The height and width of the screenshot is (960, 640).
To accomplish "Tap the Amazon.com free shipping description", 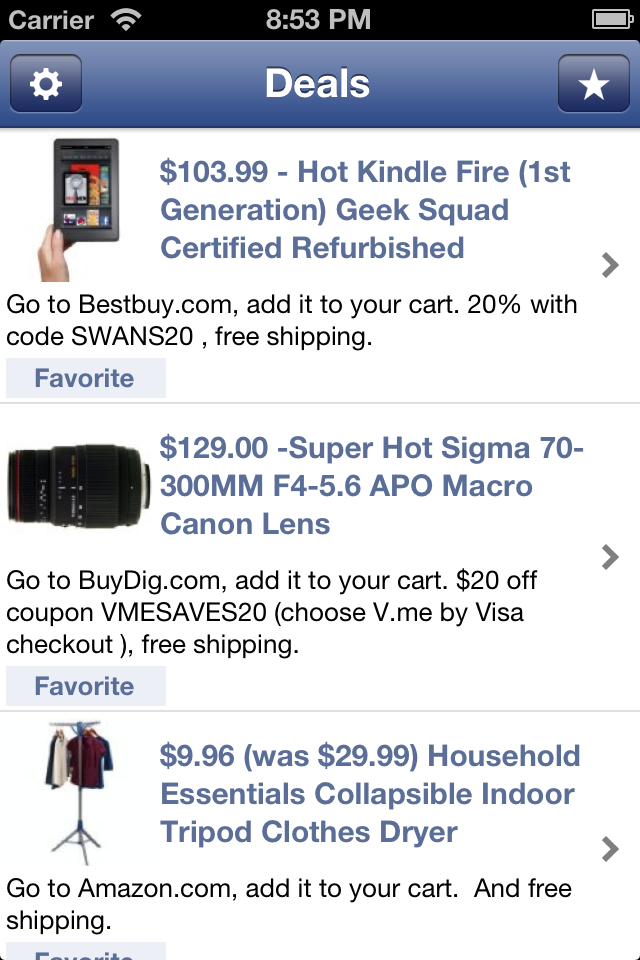I will [289, 903].
